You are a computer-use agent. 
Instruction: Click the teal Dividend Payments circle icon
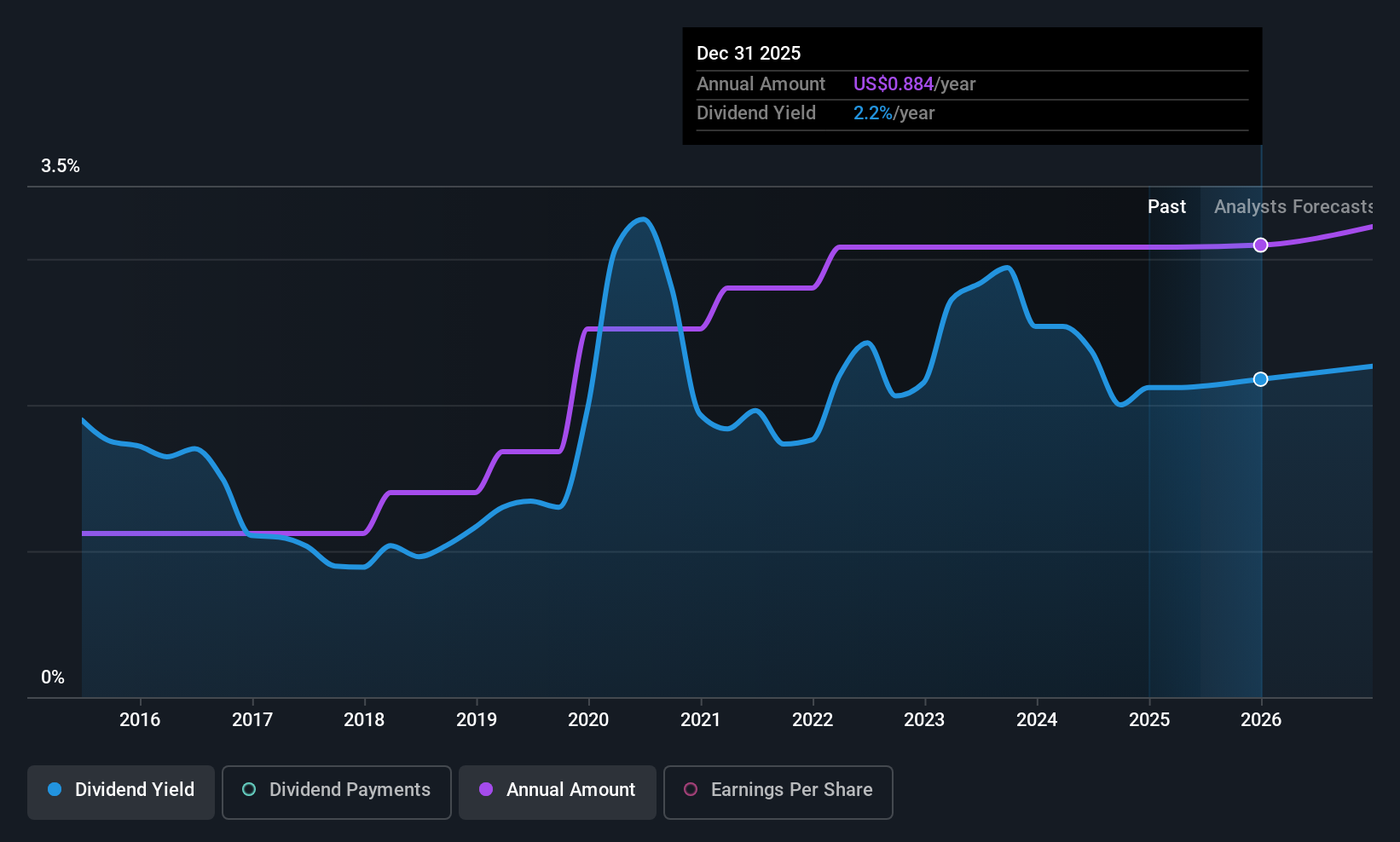point(249,789)
